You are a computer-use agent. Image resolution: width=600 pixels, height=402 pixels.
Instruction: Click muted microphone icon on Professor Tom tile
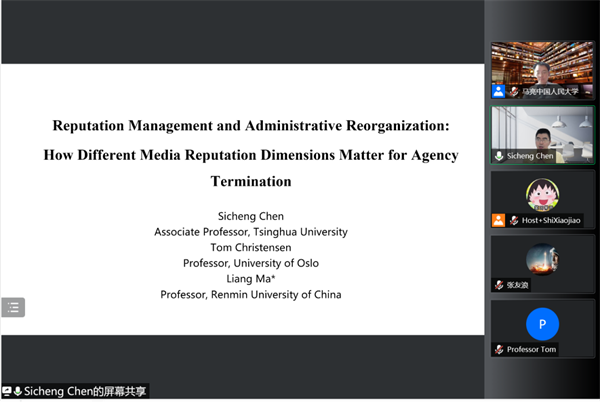click(499, 349)
